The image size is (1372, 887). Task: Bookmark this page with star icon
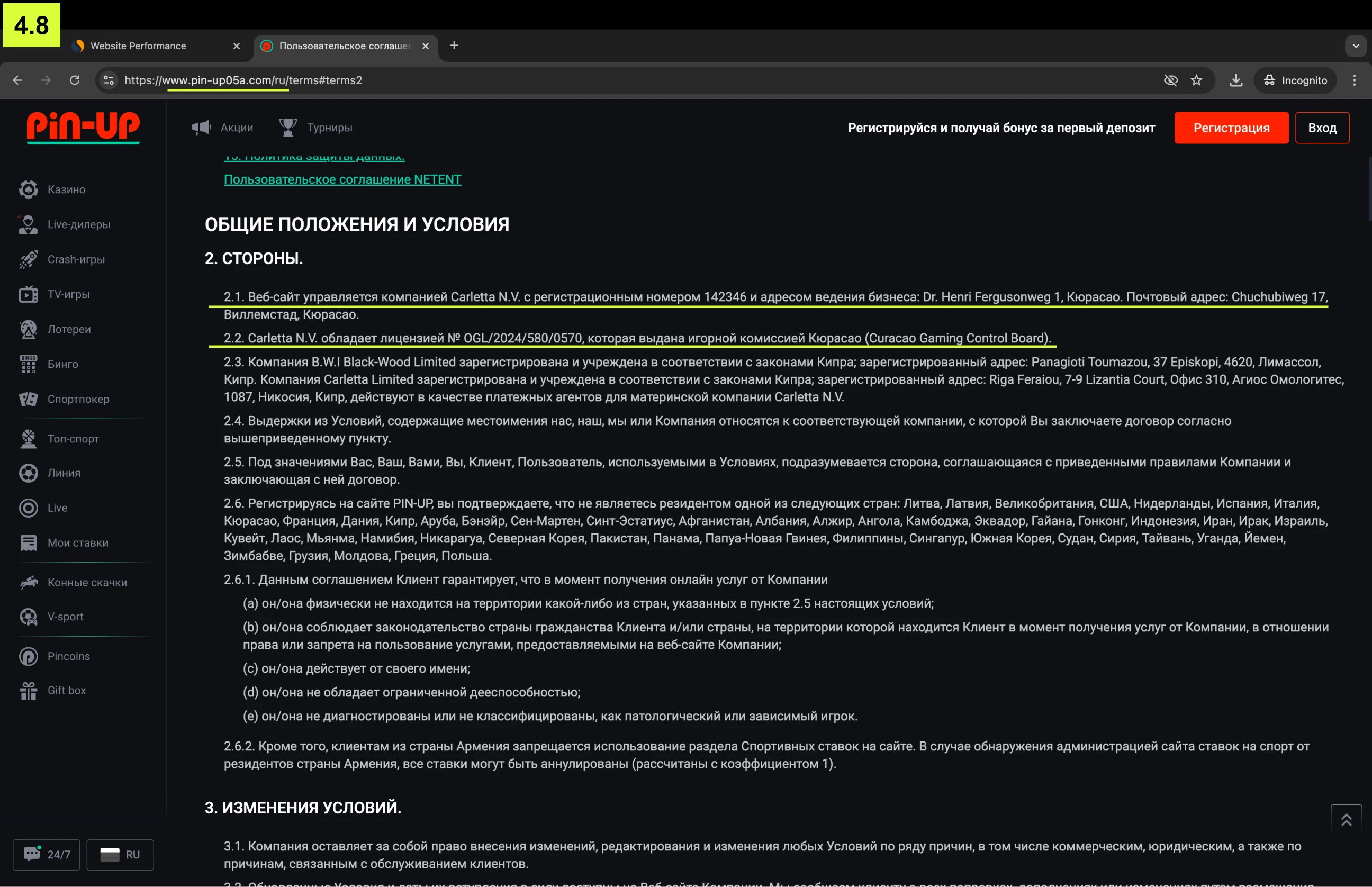(1196, 80)
